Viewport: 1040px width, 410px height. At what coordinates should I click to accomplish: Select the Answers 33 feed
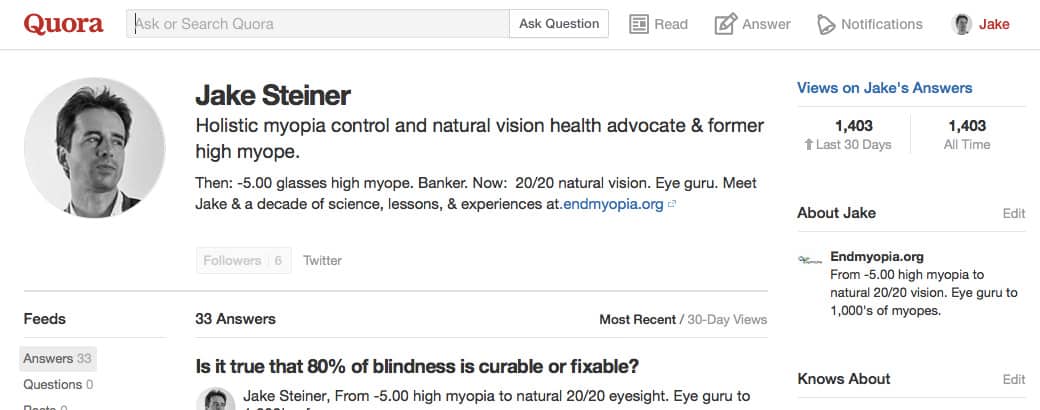[x=57, y=358]
